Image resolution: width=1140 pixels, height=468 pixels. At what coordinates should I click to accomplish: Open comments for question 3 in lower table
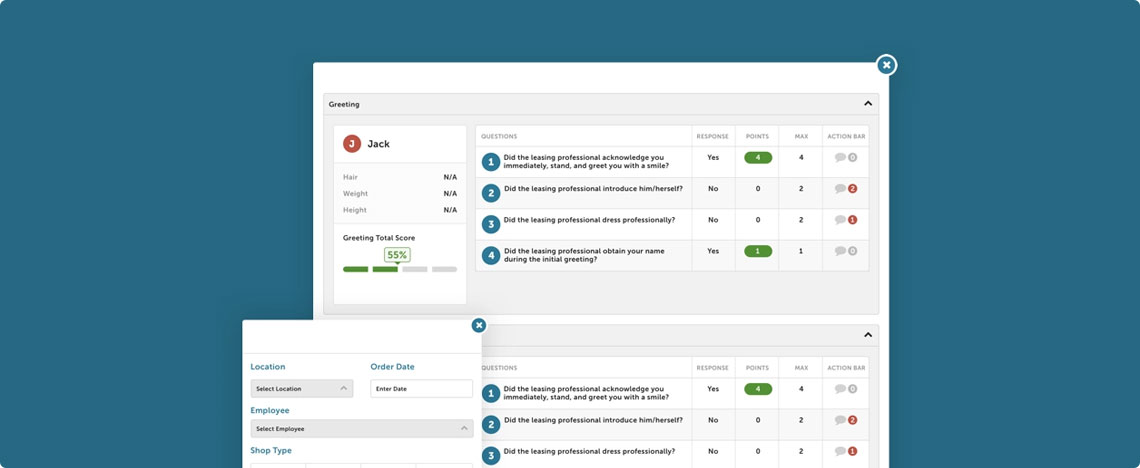tap(845, 451)
